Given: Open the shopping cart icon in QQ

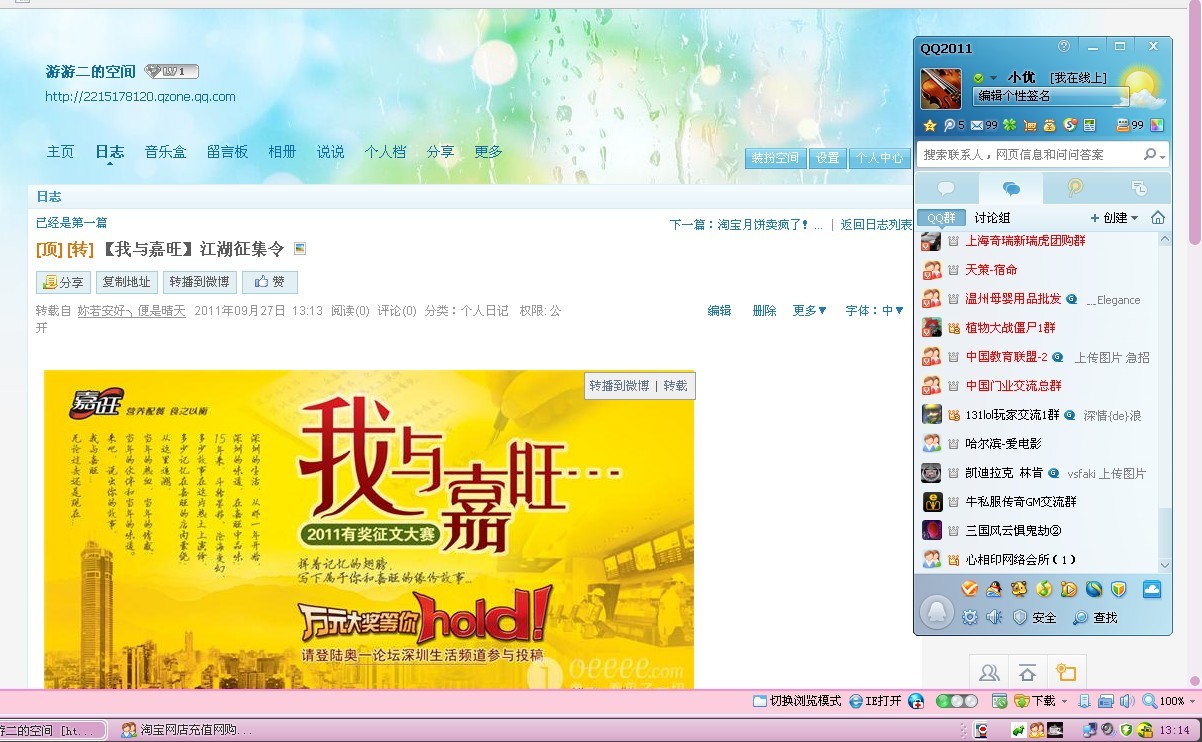Looking at the screenshot, I should pyautogui.click(x=1030, y=125).
